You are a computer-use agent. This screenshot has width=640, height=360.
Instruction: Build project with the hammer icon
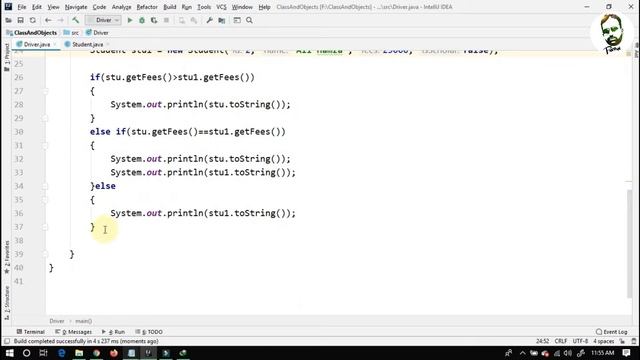click(x=76, y=20)
